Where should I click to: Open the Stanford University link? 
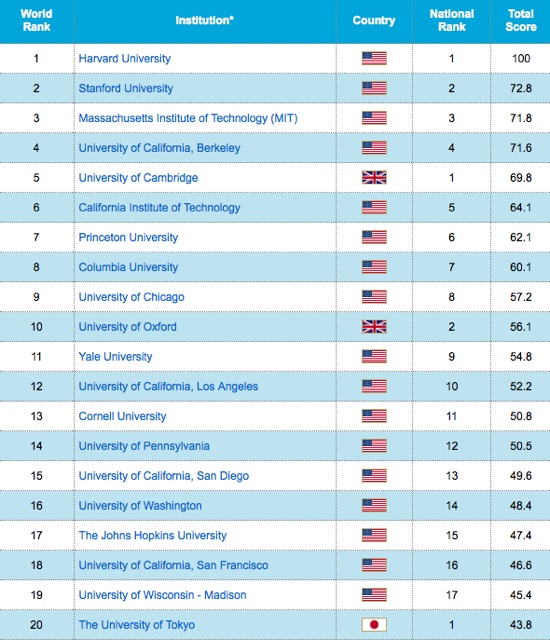click(126, 88)
